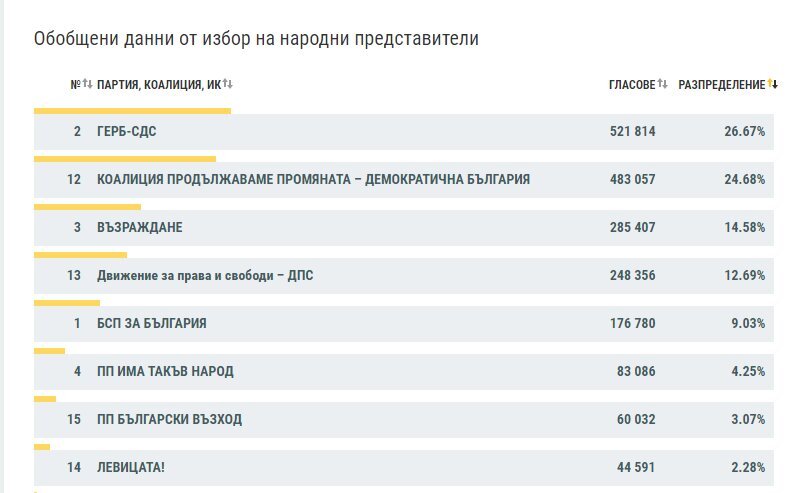The image size is (798, 493).
Task: Select the ЛЕВИЦАТА! row
Action: [x=404, y=468]
